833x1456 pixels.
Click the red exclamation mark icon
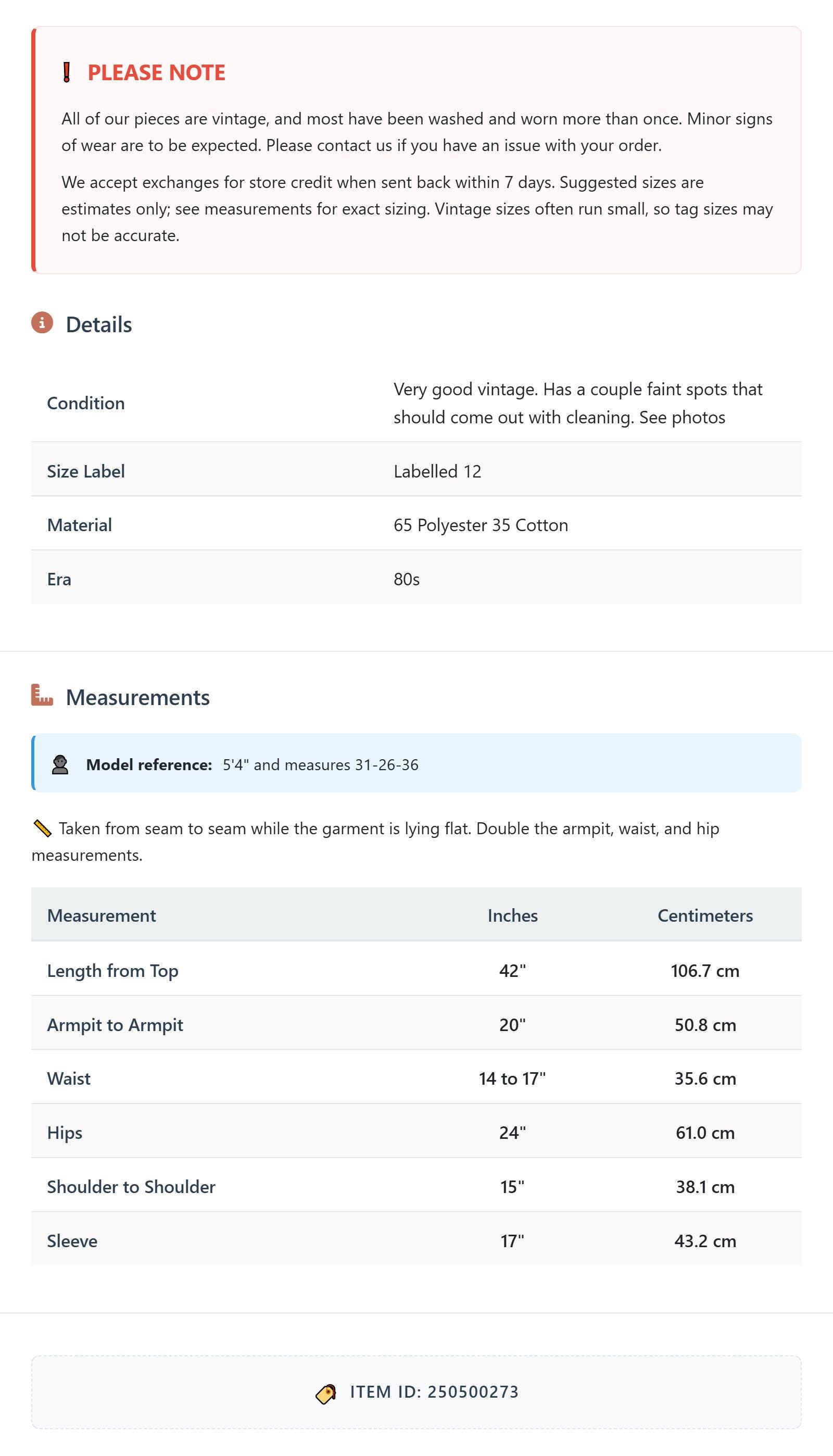point(66,73)
